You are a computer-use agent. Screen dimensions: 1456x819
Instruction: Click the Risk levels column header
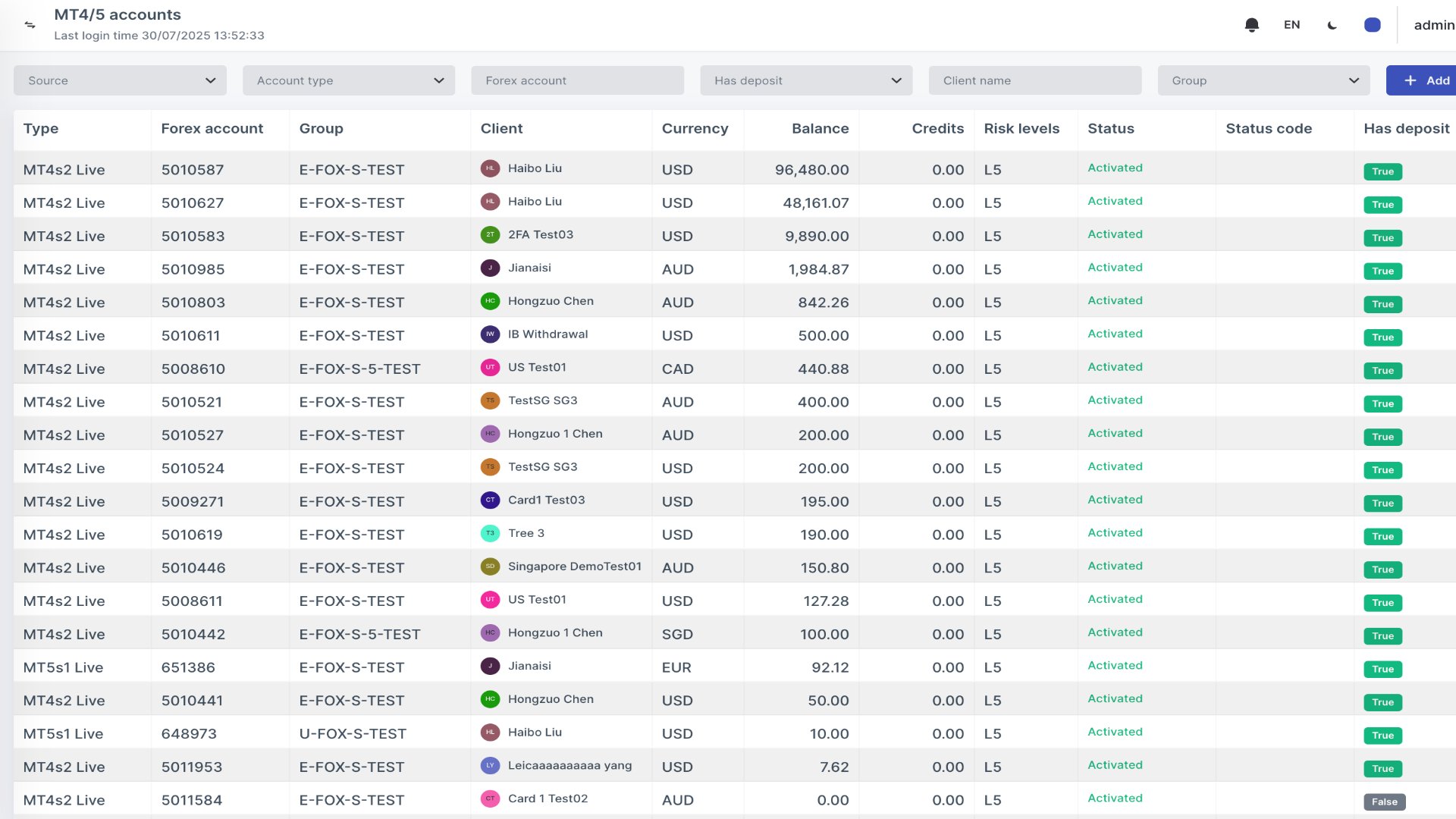[1021, 128]
